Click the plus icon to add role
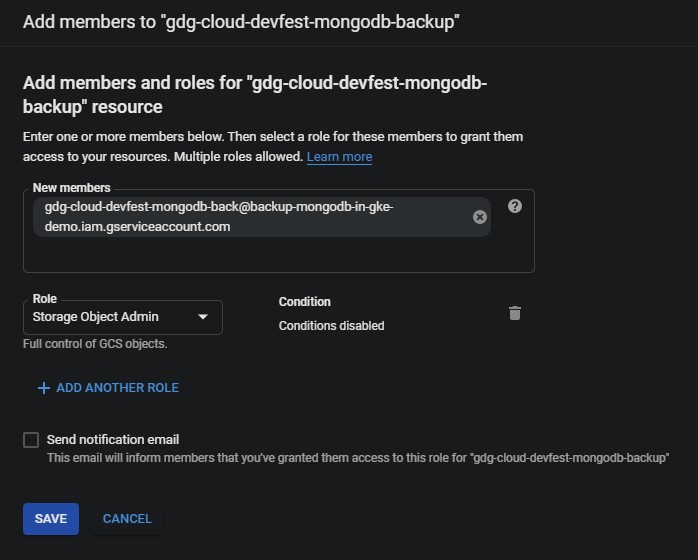 click(43, 388)
